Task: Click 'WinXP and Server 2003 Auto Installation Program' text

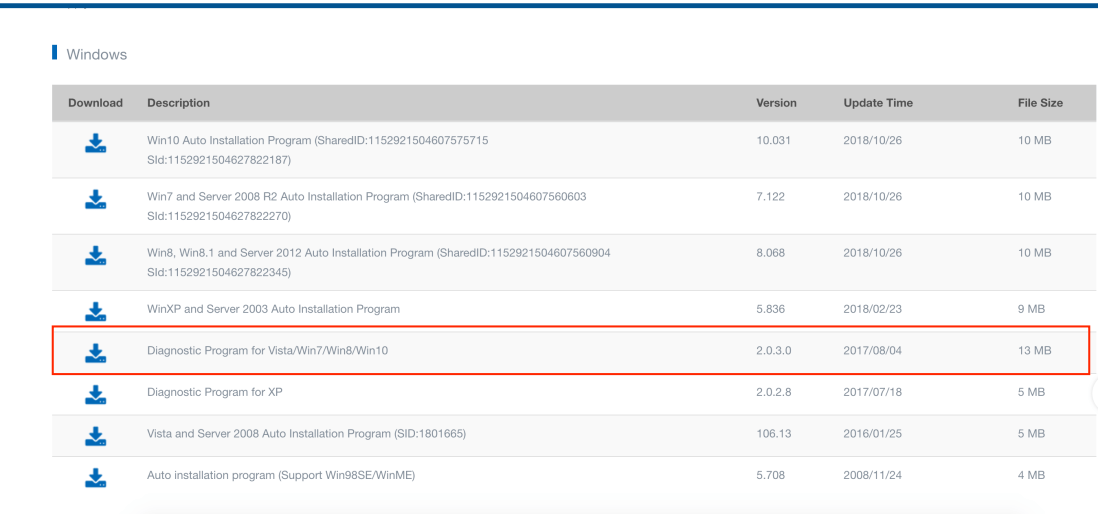Action: [273, 309]
